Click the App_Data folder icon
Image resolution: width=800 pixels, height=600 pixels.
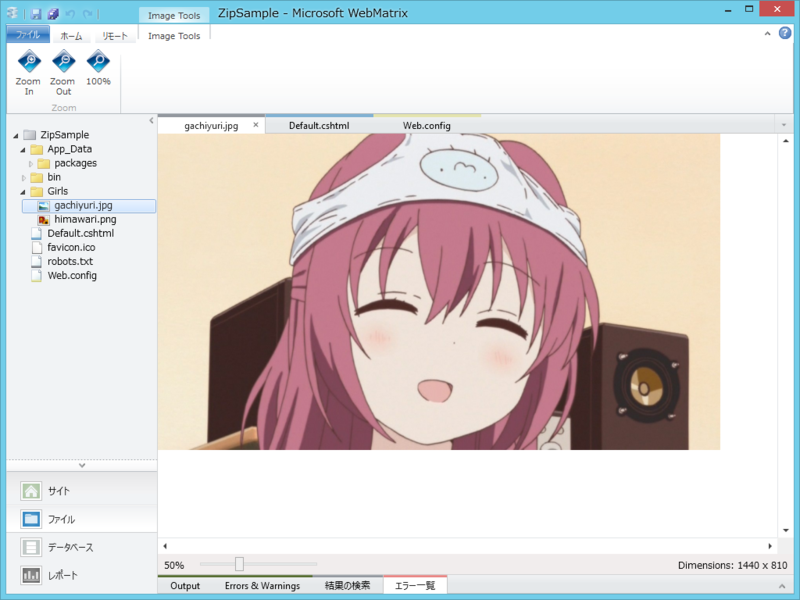[x=37, y=149]
